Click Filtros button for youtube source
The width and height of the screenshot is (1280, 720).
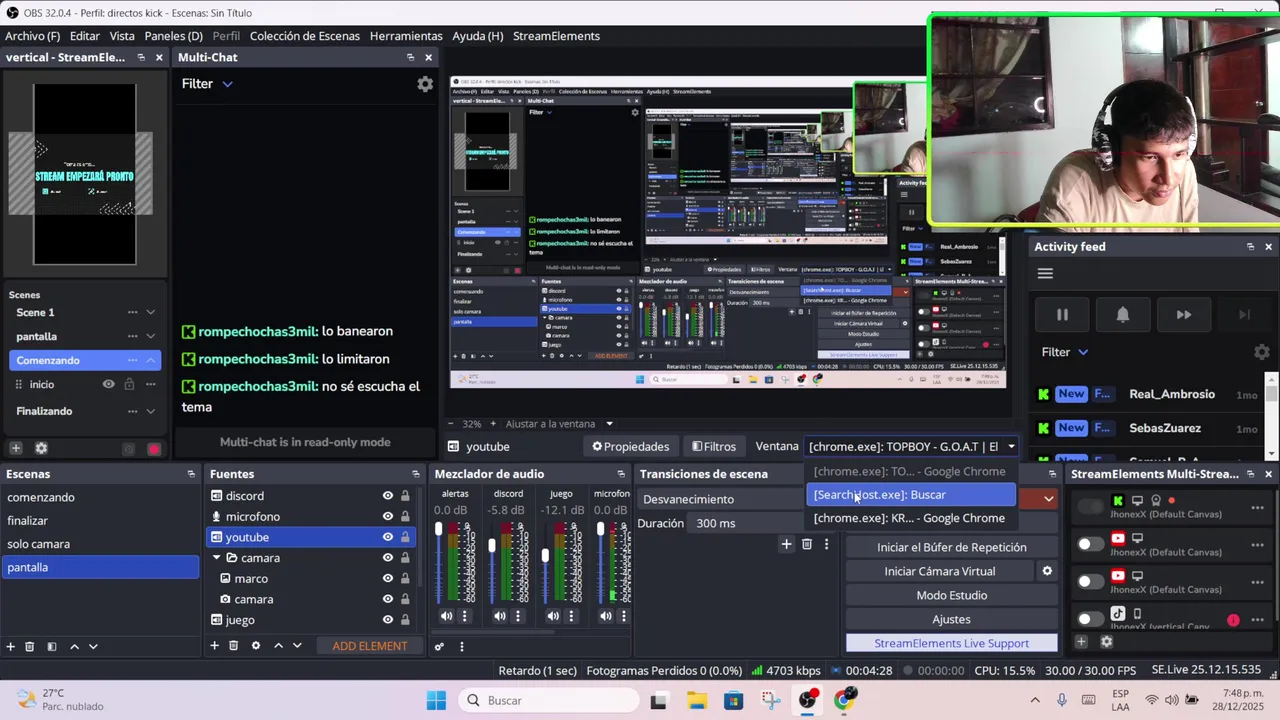pyautogui.click(x=714, y=447)
